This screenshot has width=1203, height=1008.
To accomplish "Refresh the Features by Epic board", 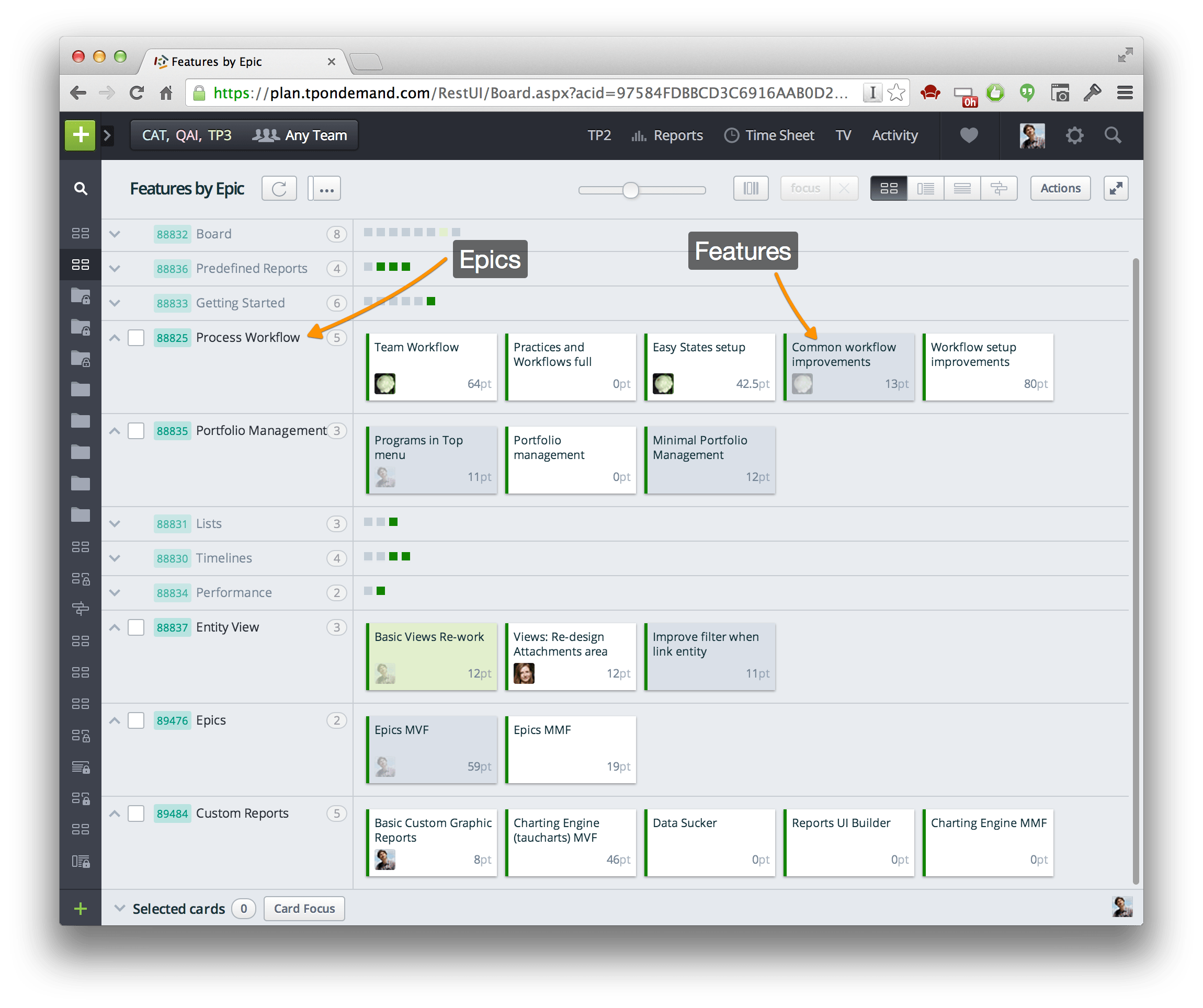I will point(279,188).
